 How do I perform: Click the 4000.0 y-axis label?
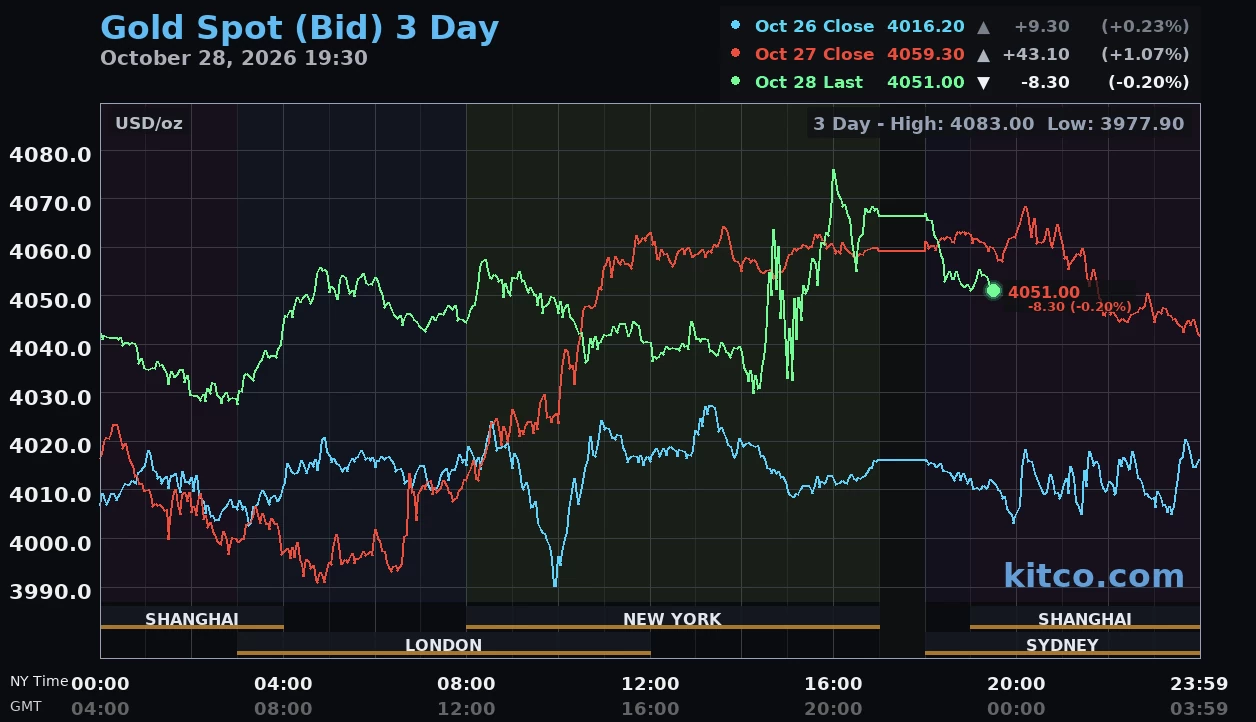50,543
